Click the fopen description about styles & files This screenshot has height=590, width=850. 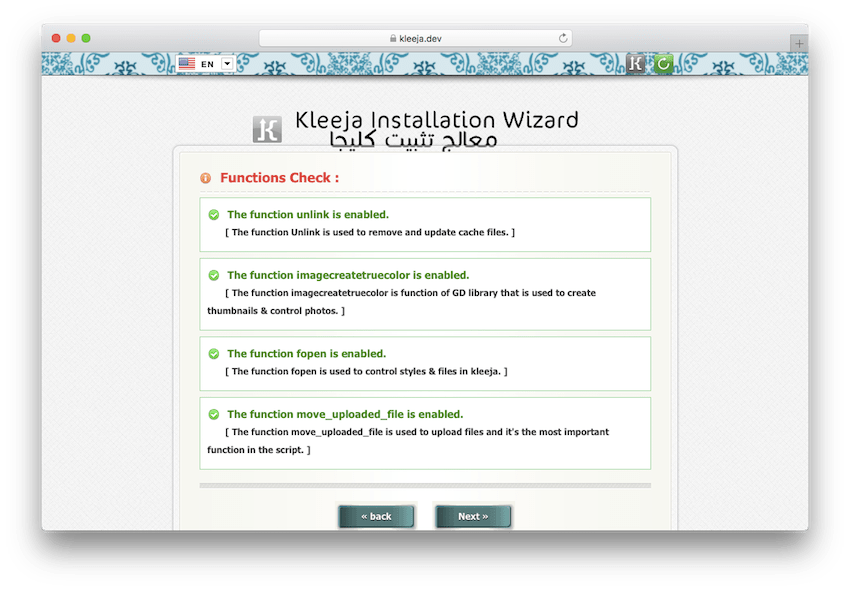pyautogui.click(x=366, y=371)
